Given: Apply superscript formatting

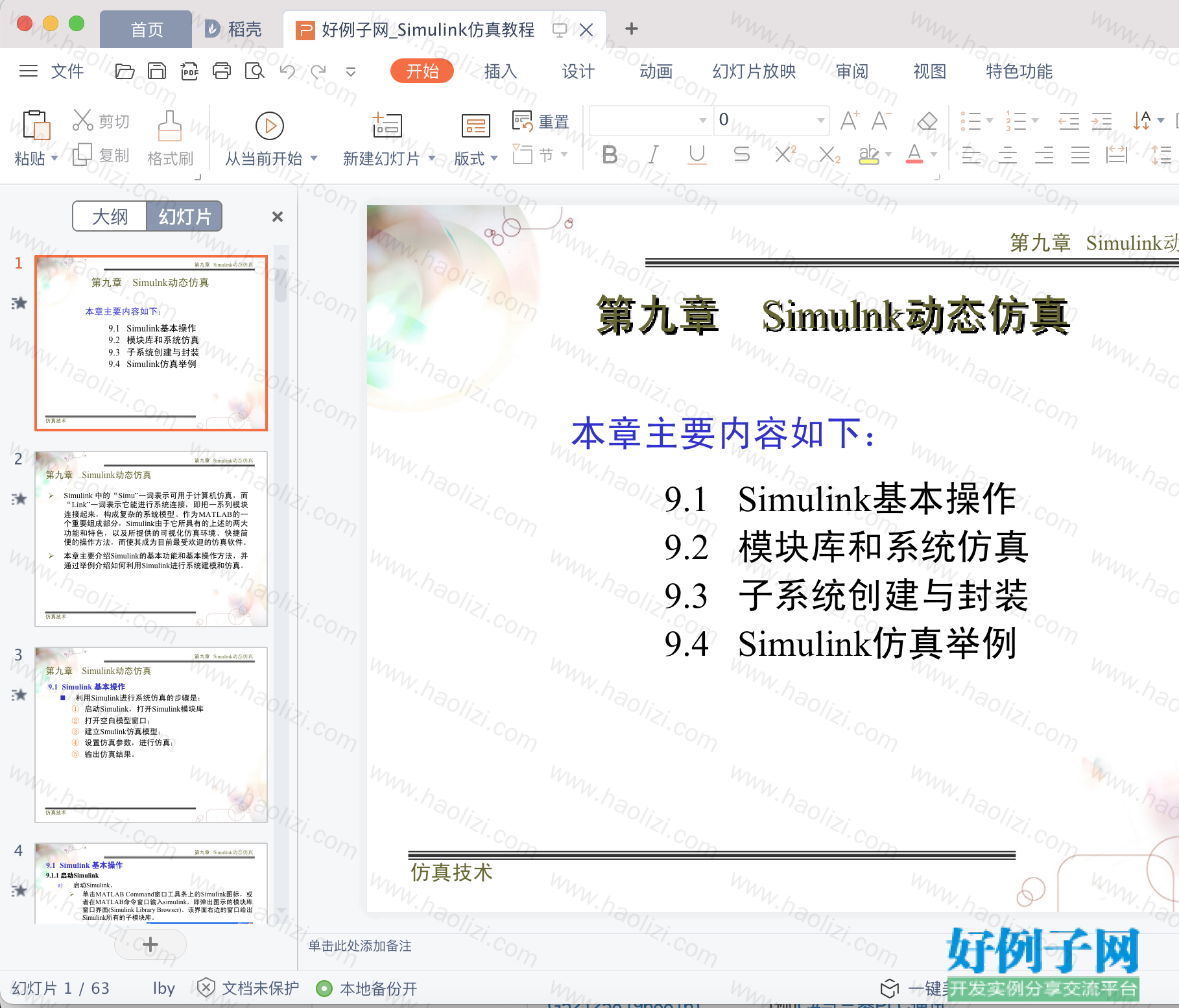Looking at the screenshot, I should [x=785, y=154].
